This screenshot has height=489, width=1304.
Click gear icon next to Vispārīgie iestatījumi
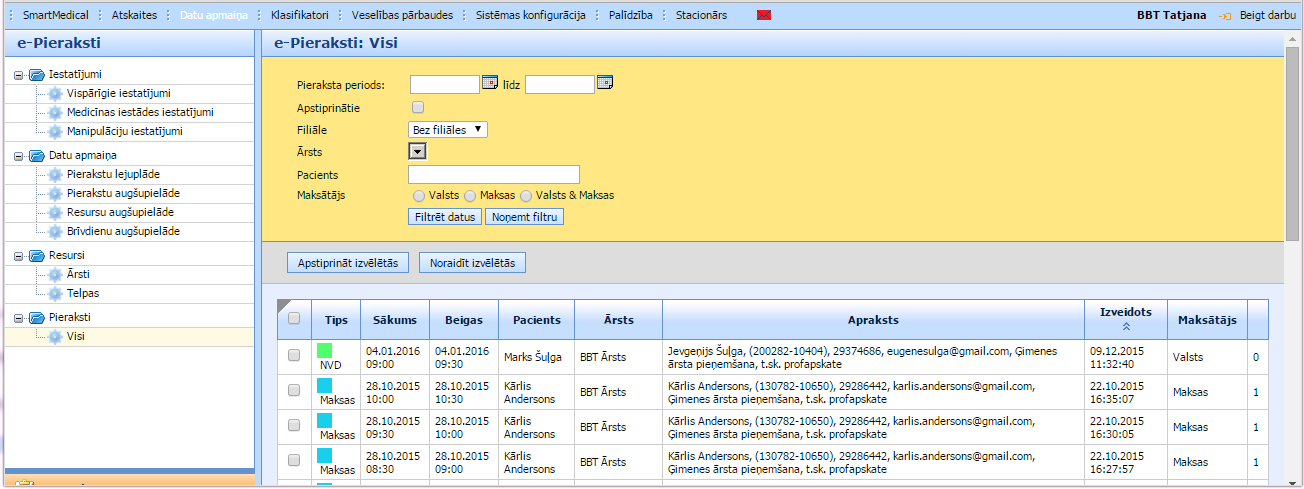click(x=55, y=93)
